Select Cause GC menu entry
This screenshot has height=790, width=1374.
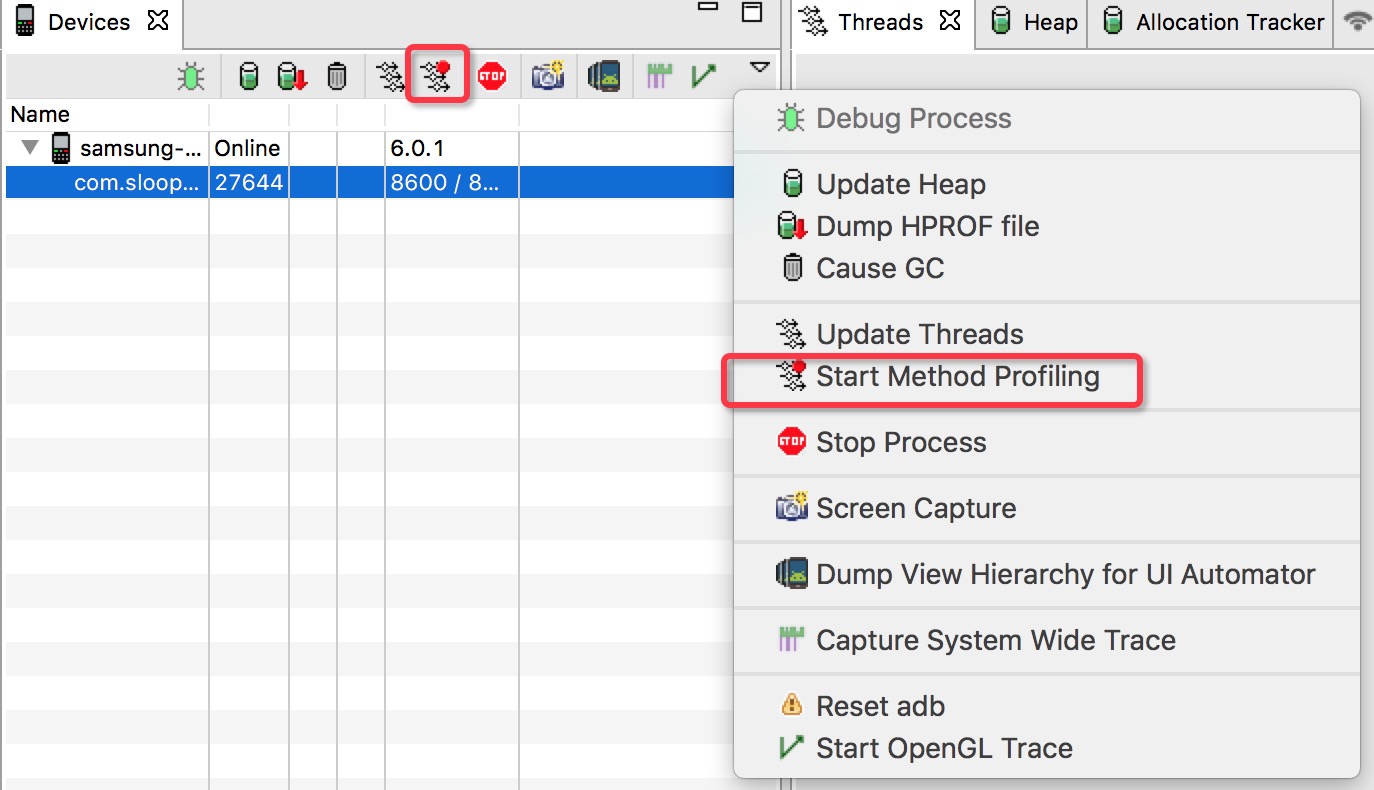tap(1047, 268)
